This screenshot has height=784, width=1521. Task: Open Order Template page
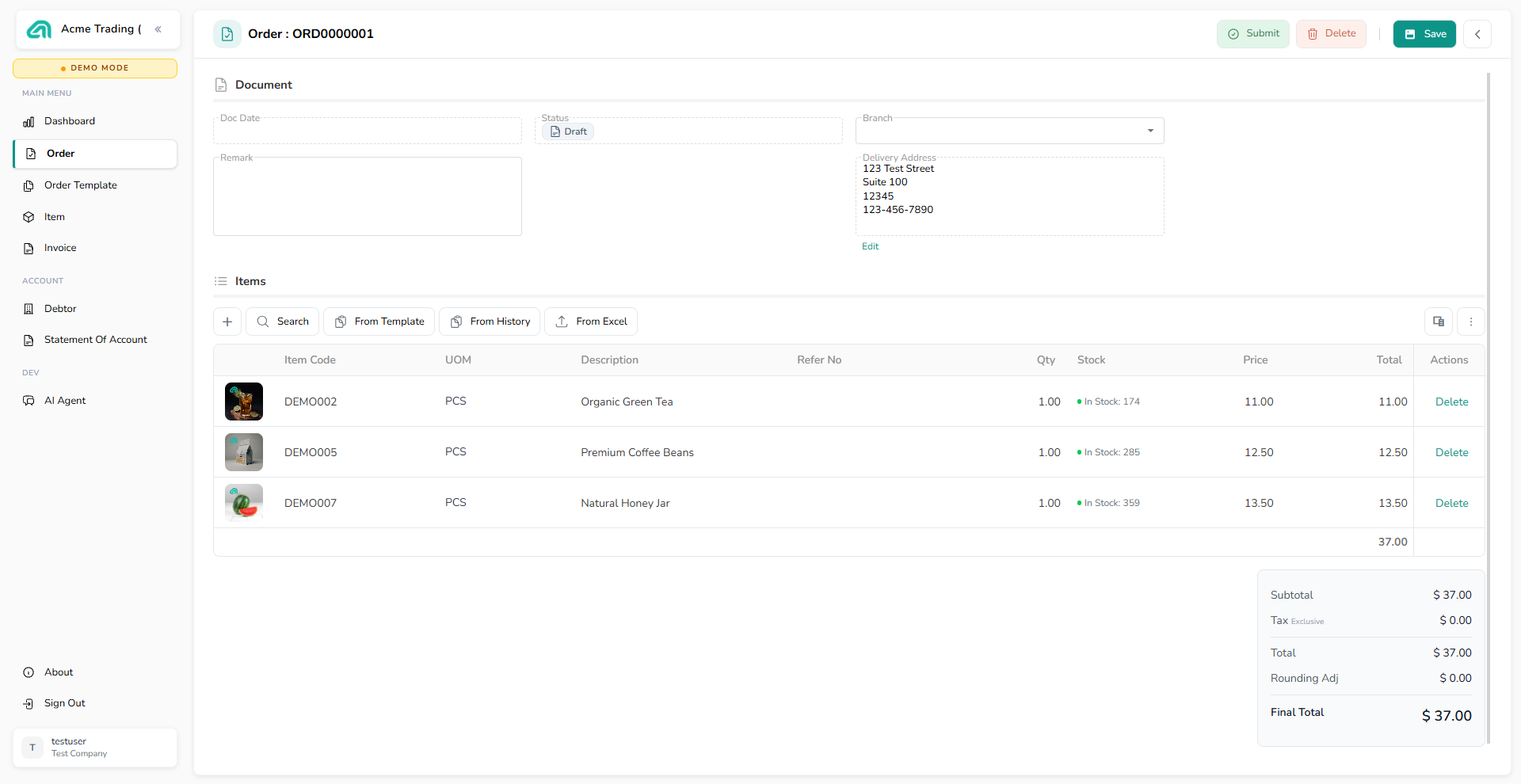coord(95,185)
